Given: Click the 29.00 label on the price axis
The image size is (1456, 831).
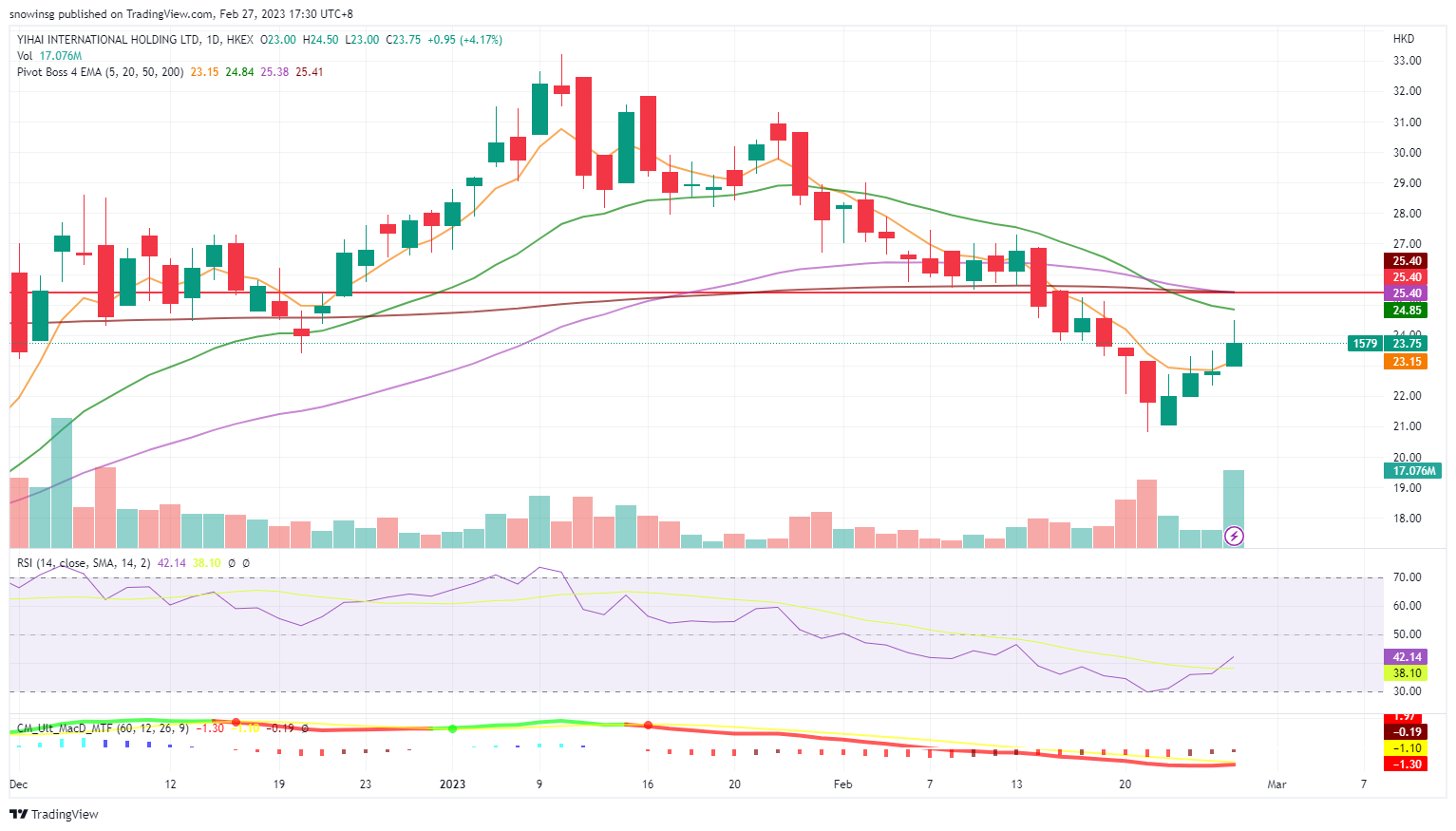Looking at the screenshot, I should [1407, 183].
